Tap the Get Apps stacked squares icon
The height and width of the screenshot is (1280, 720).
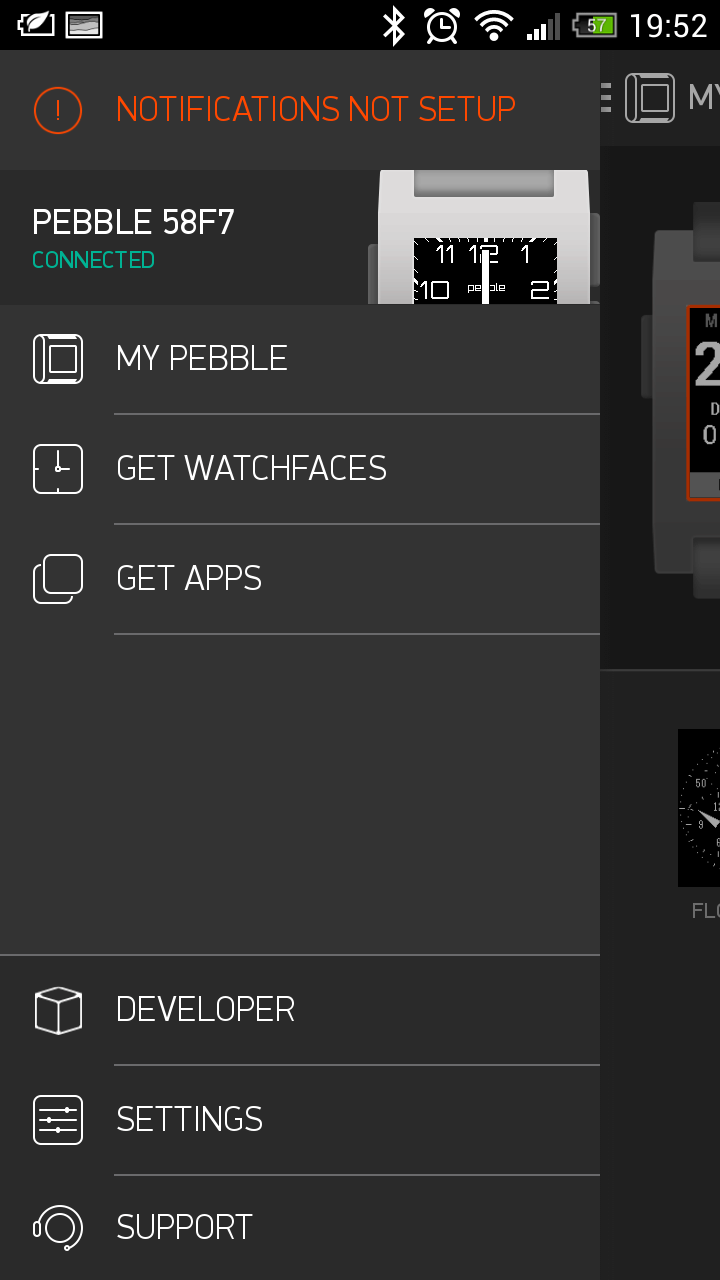pyautogui.click(x=58, y=578)
